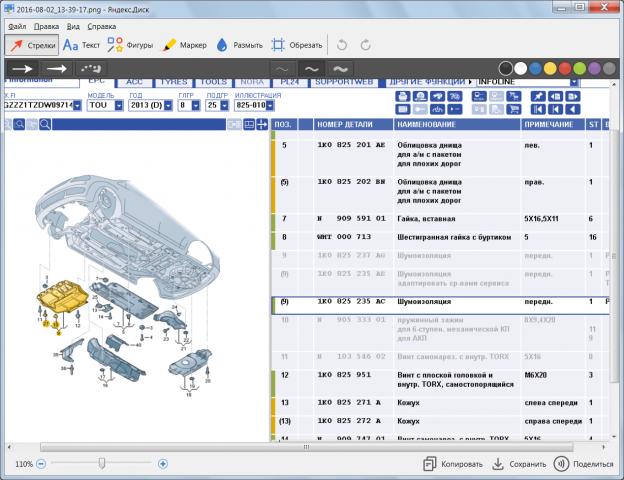The image size is (624, 480).
Task: Choose the Текст text tool
Action: pyautogui.click(x=81, y=45)
